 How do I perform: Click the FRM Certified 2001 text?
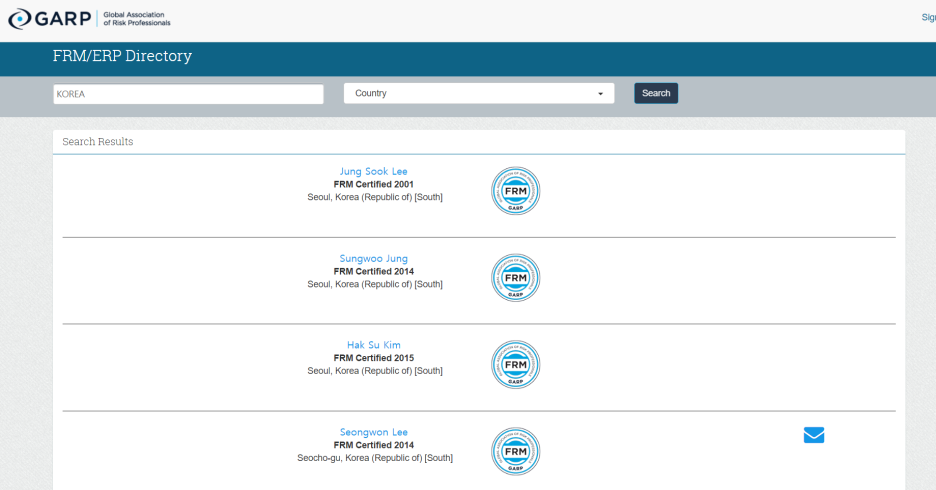click(x=374, y=184)
